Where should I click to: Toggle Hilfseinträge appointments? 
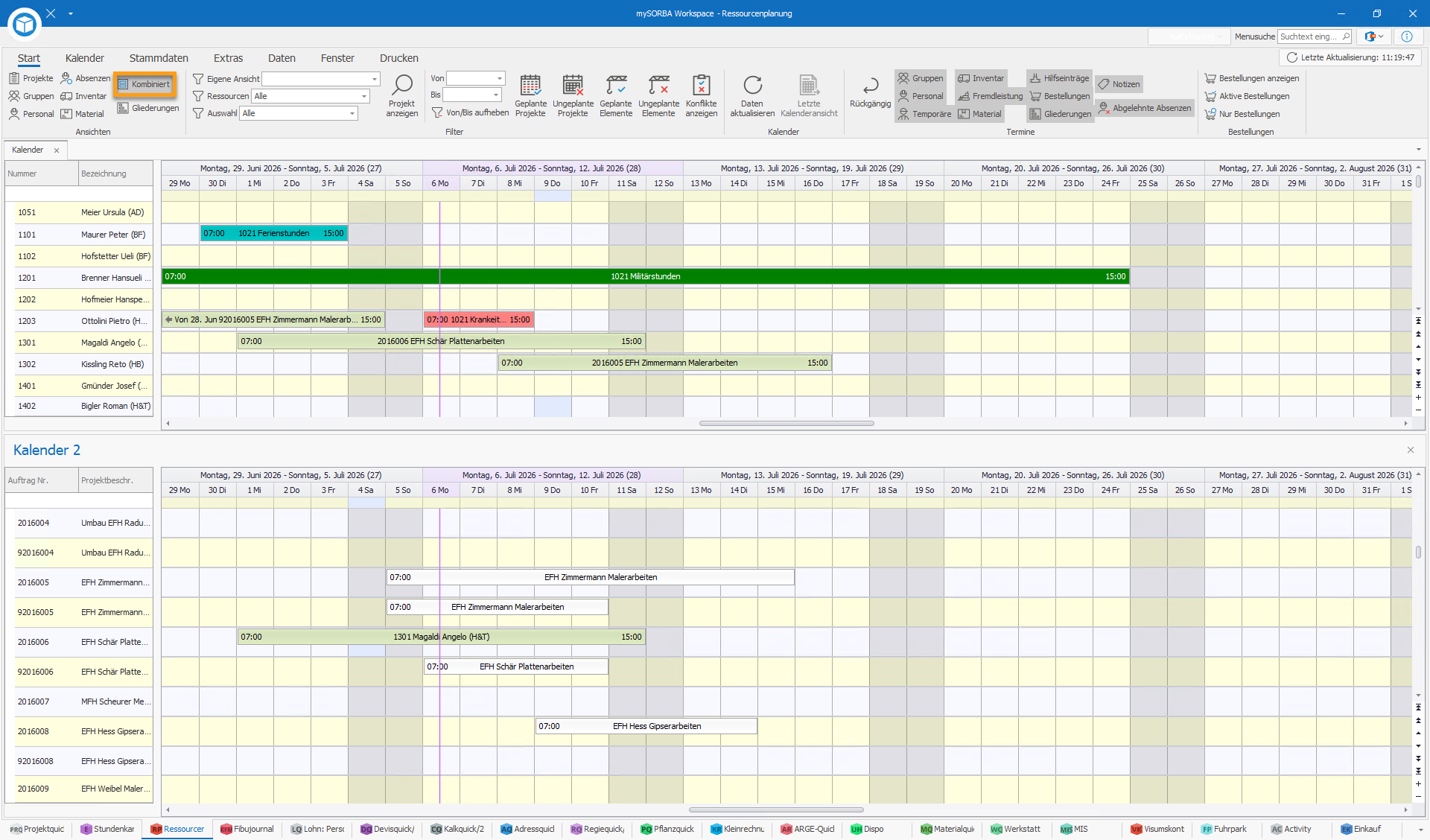coord(1060,78)
